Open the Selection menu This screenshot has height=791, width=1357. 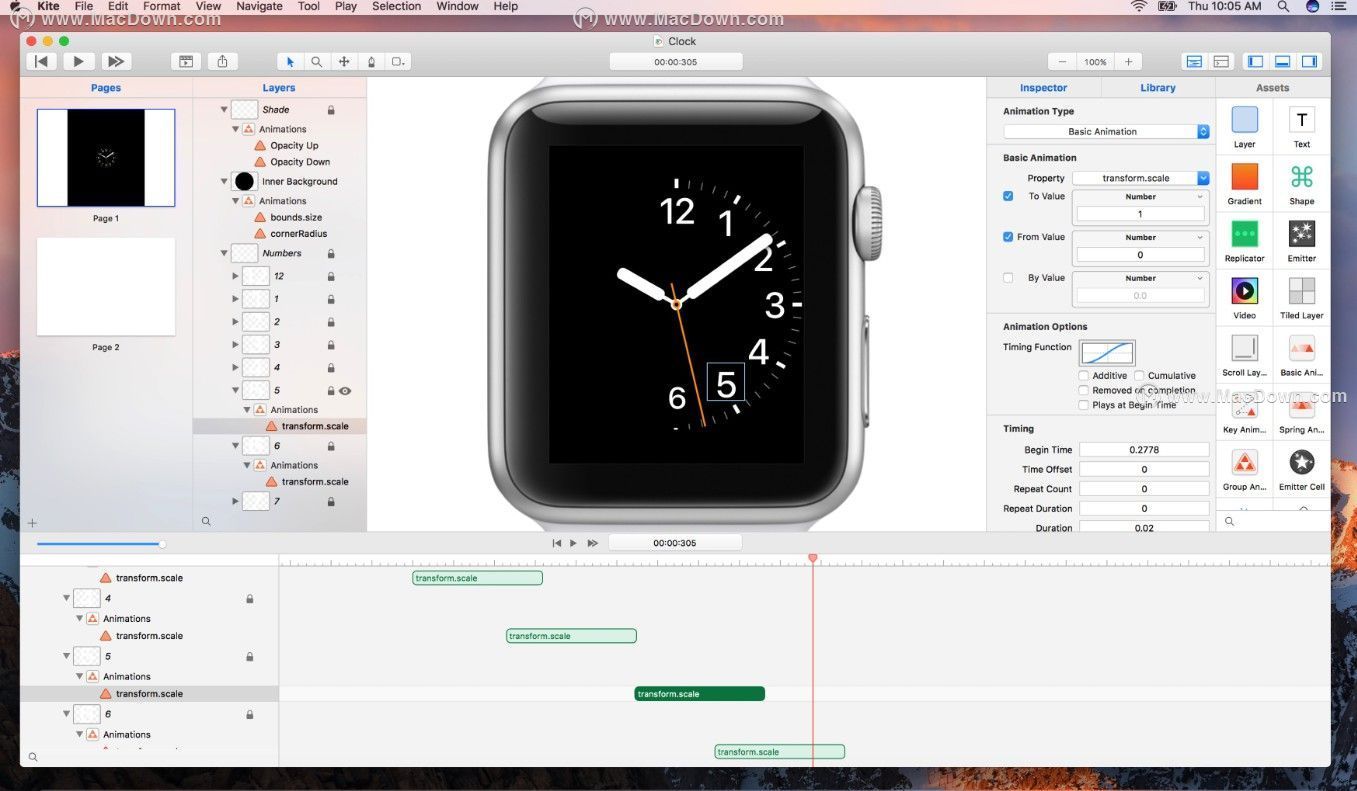tap(397, 6)
